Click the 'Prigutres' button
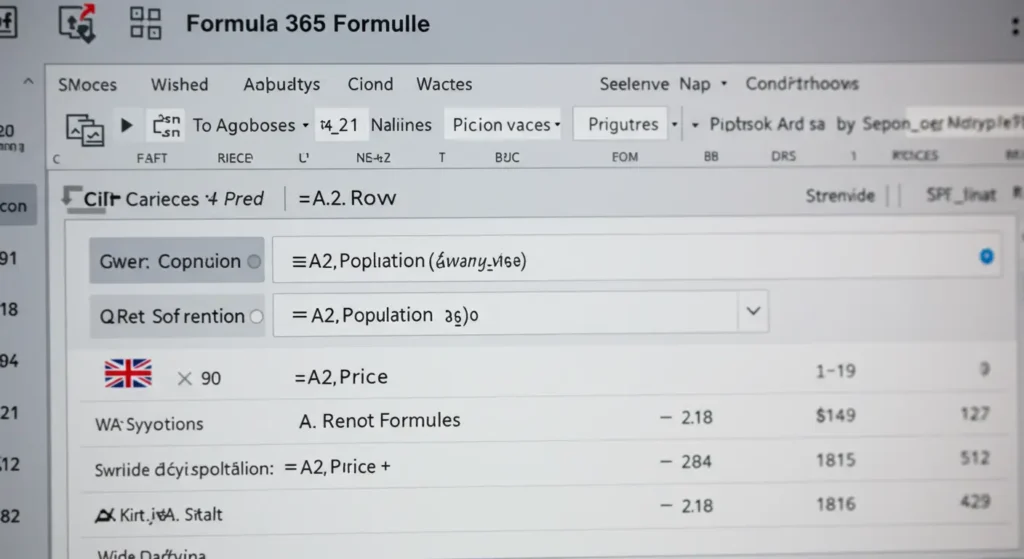 click(x=623, y=125)
